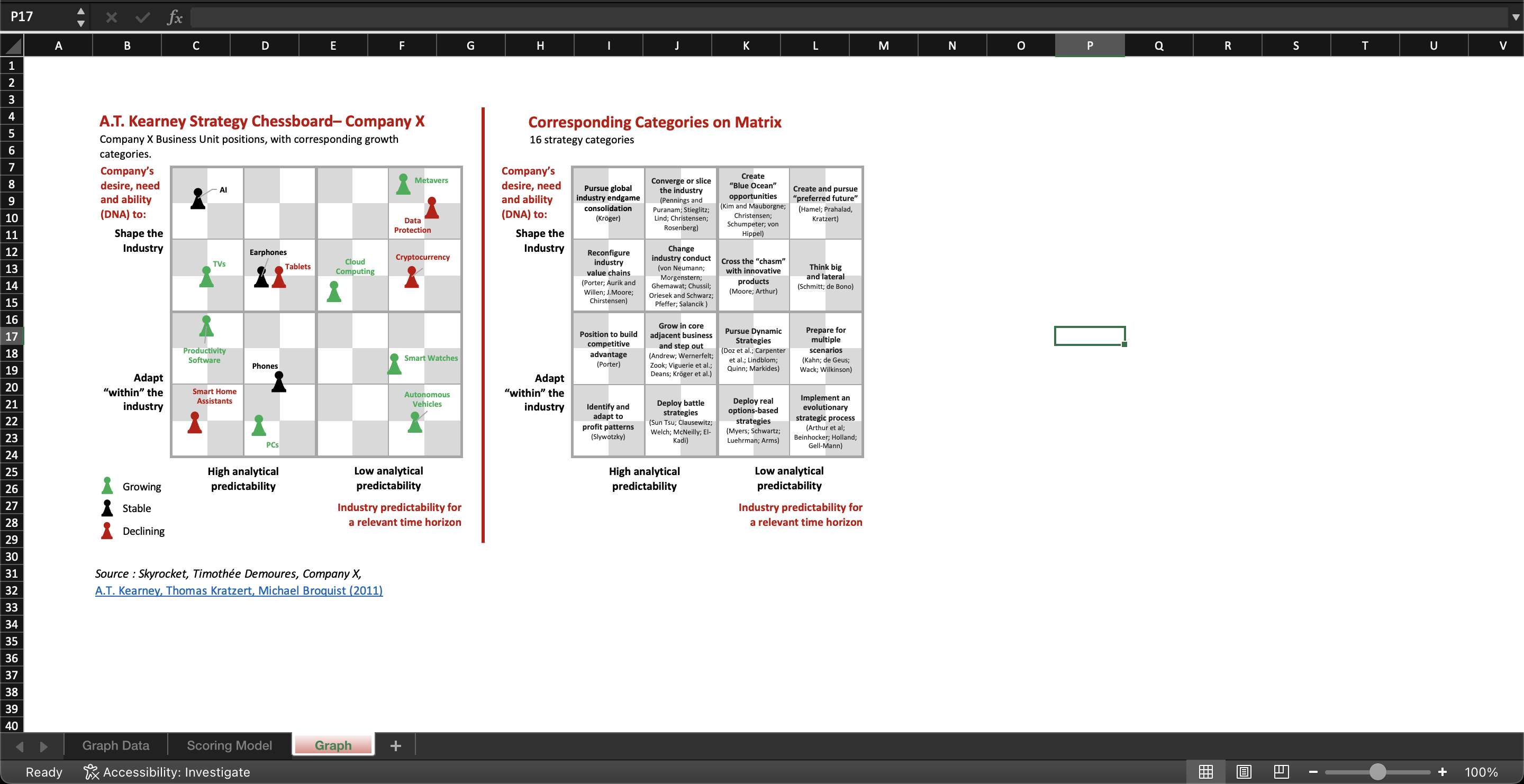Click the 100% zoom level
The height and width of the screenshot is (784, 1524).
(x=1481, y=772)
